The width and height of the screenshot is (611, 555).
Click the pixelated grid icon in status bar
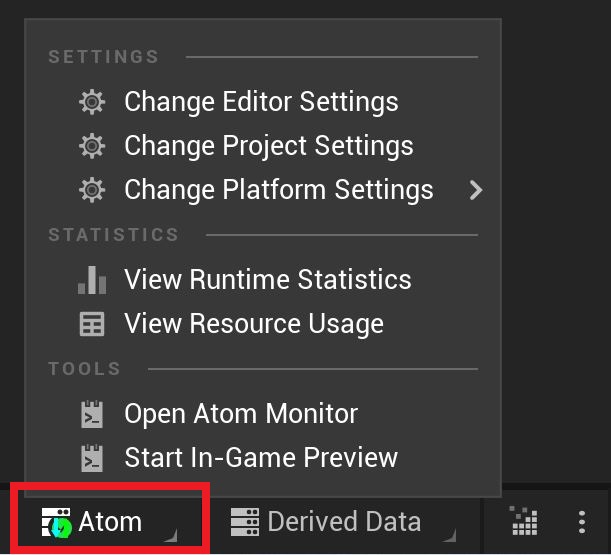point(524,521)
